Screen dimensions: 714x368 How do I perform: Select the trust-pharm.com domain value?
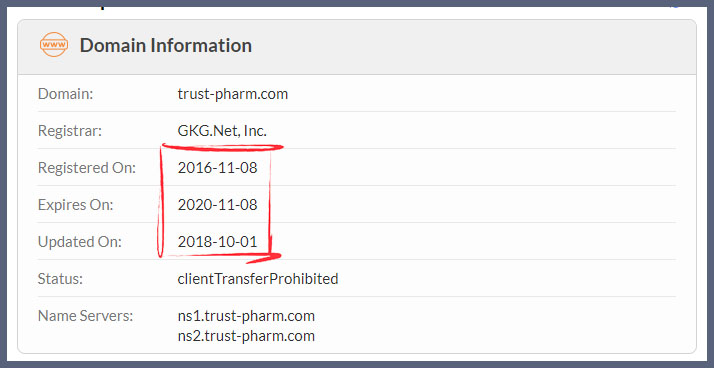click(x=233, y=94)
